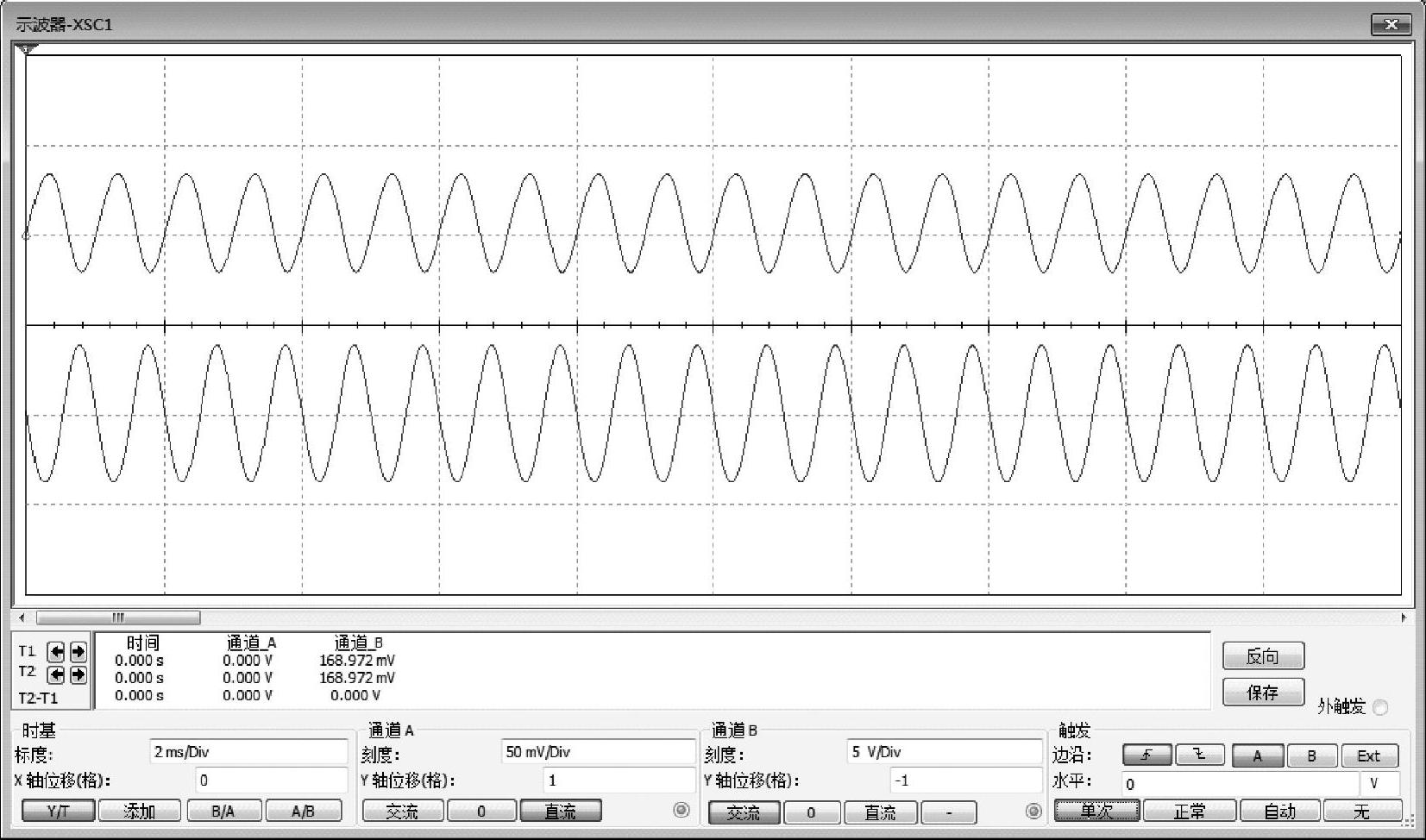Select 无 (none) trigger mode

click(x=1361, y=812)
